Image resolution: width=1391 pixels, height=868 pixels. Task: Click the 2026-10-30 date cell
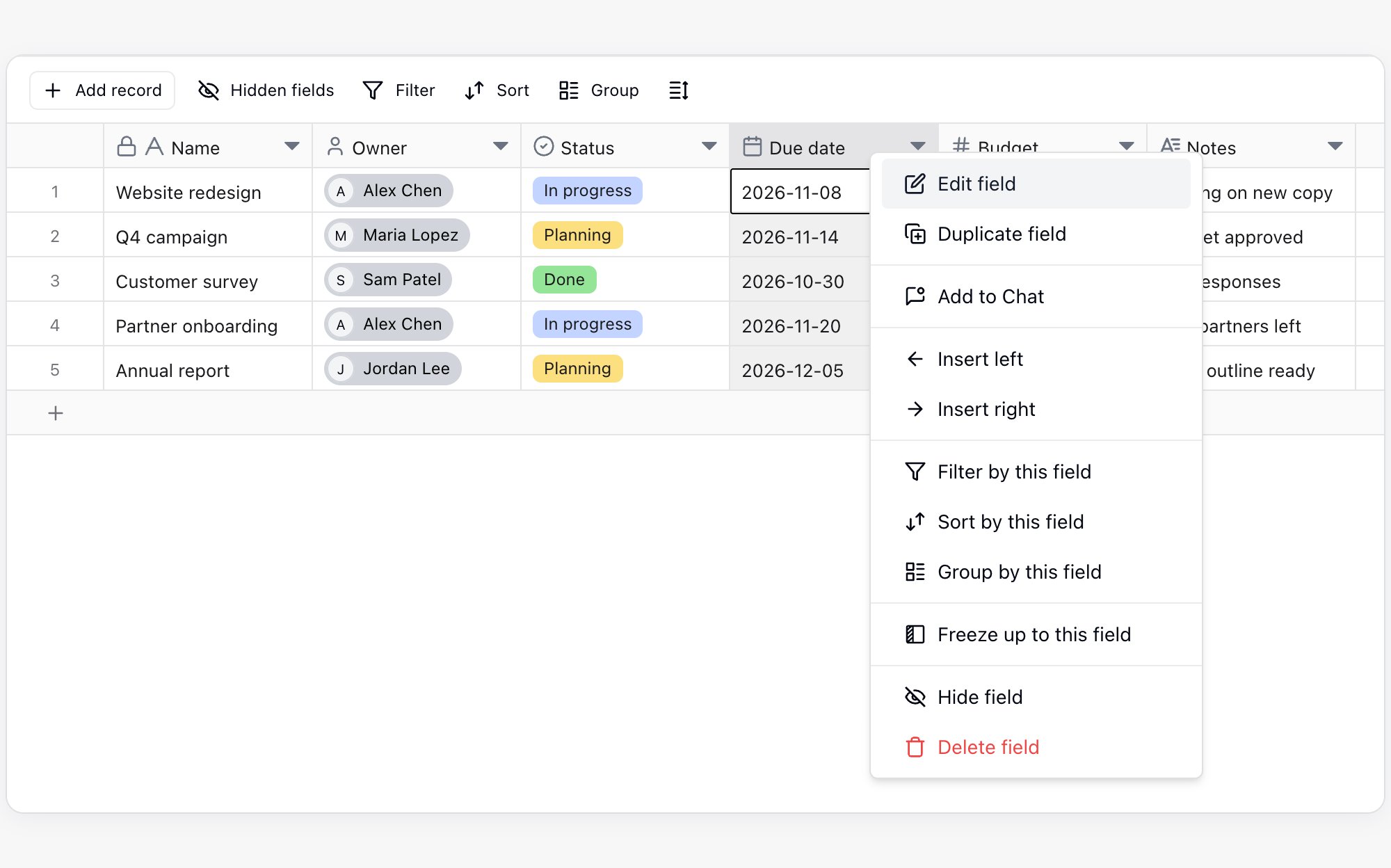[800, 281]
